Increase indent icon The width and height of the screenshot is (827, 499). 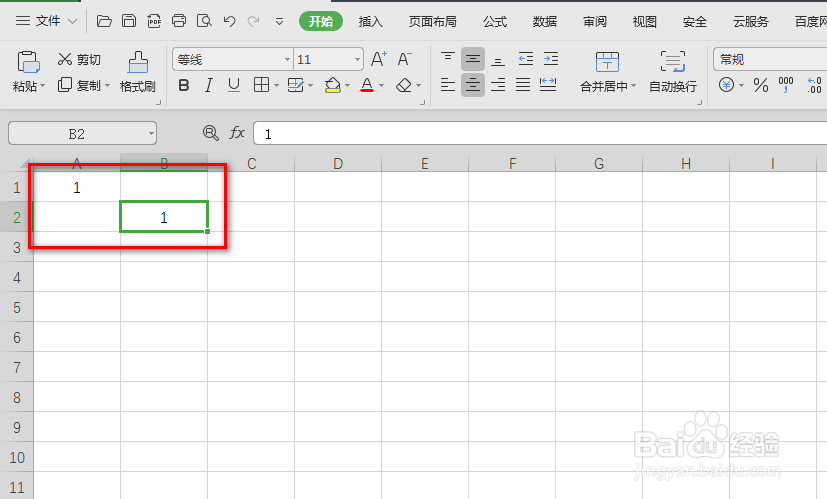(x=551, y=59)
